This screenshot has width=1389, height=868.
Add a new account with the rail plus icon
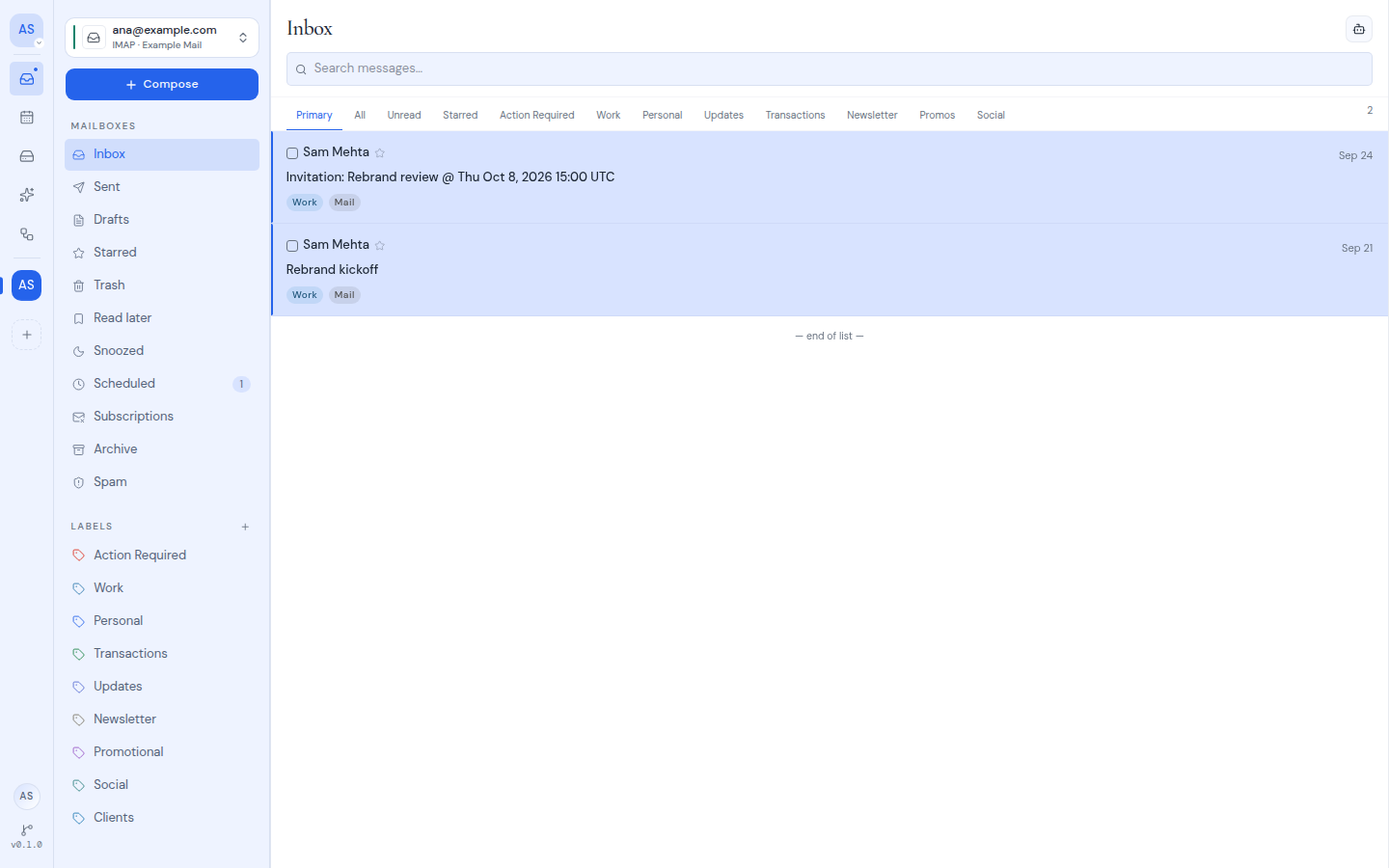point(27,335)
